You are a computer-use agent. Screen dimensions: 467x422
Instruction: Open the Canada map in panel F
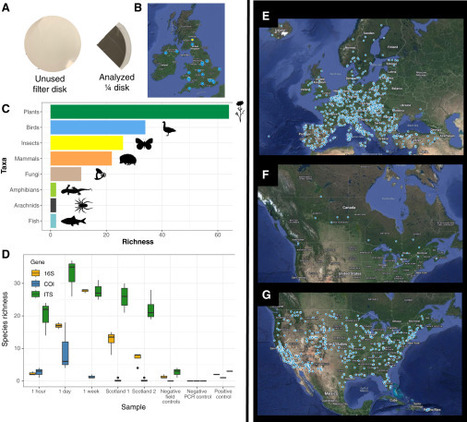360,223
